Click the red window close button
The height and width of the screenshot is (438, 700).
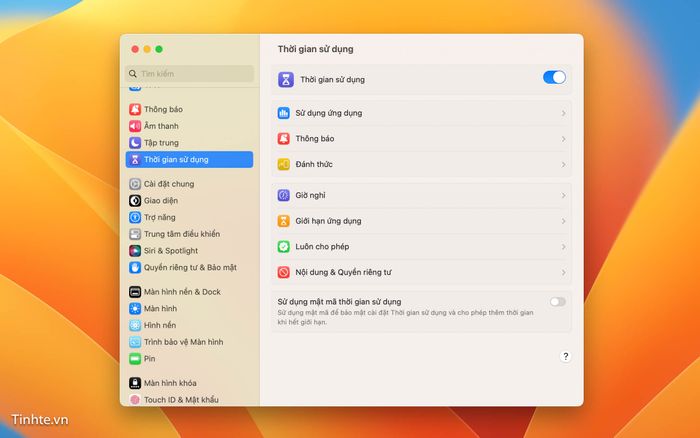point(135,49)
